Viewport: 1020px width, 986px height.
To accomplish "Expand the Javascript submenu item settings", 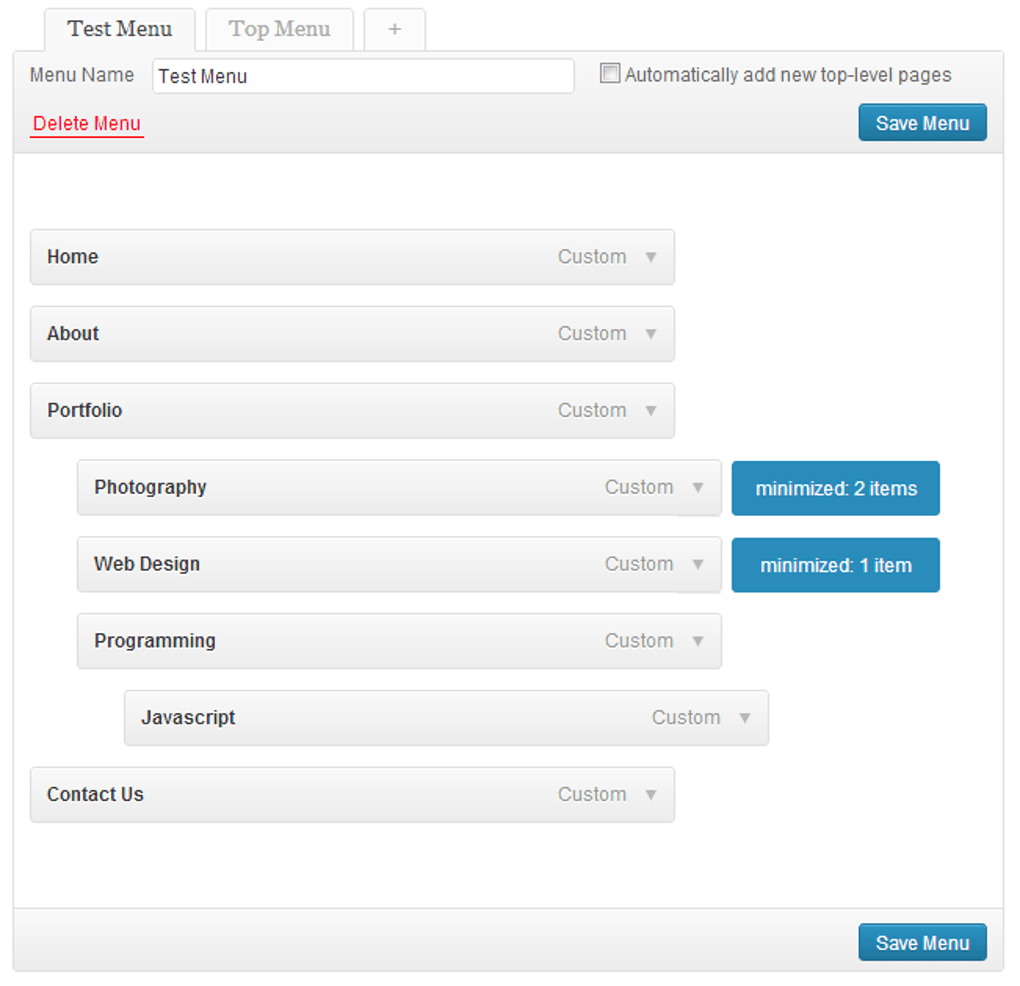I will (745, 718).
